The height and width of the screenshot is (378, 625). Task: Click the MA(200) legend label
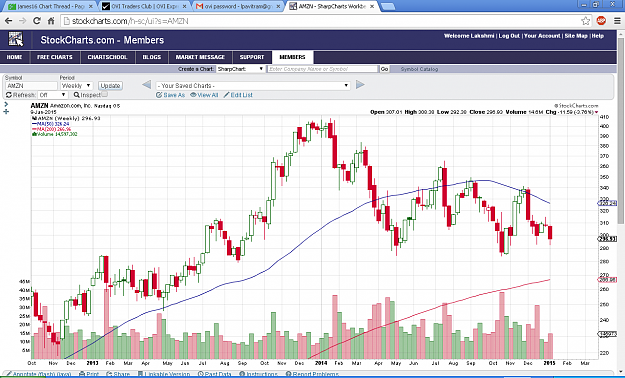51,129
